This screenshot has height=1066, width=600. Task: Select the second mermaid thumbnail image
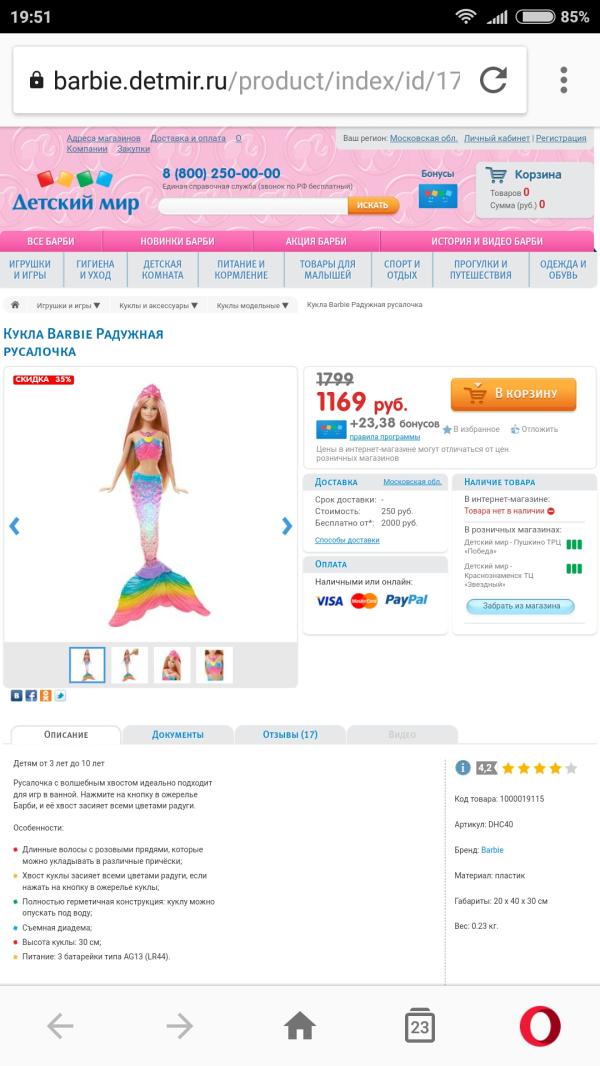coord(129,664)
